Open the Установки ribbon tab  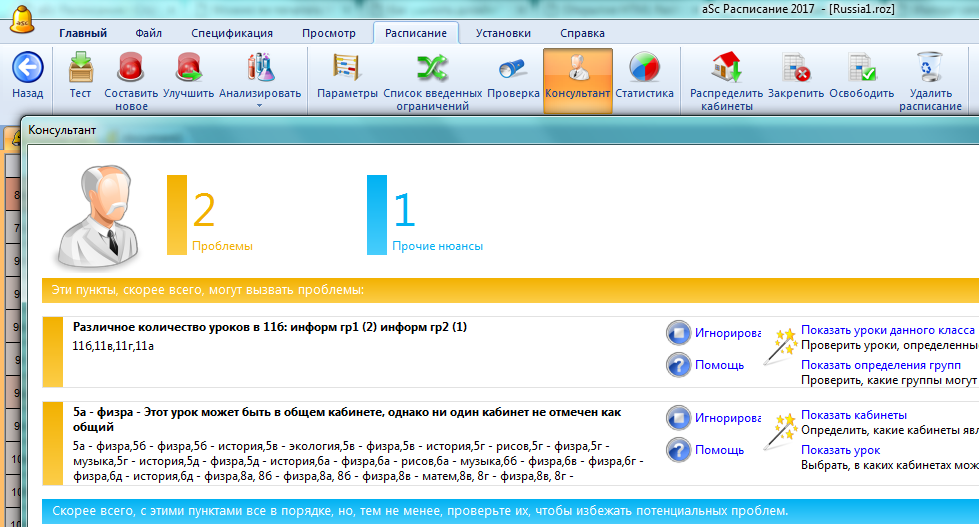click(x=502, y=33)
